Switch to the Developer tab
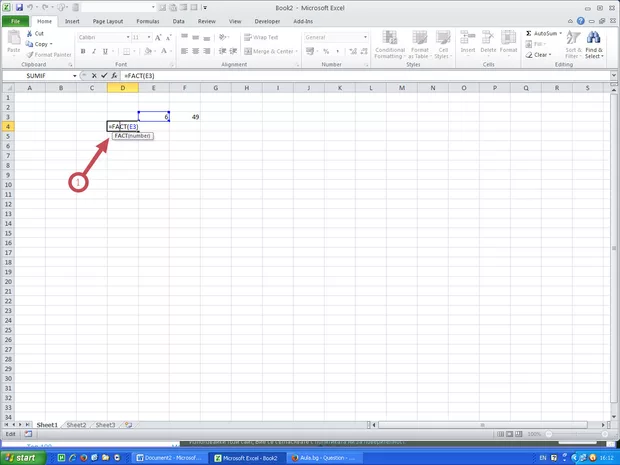 [267, 21]
